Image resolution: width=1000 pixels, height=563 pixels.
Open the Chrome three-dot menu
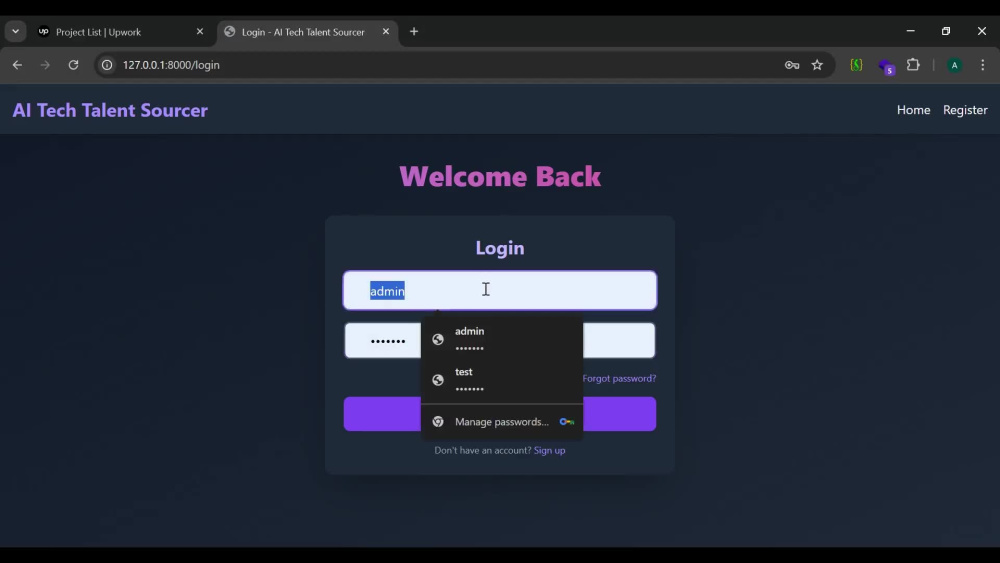983,65
